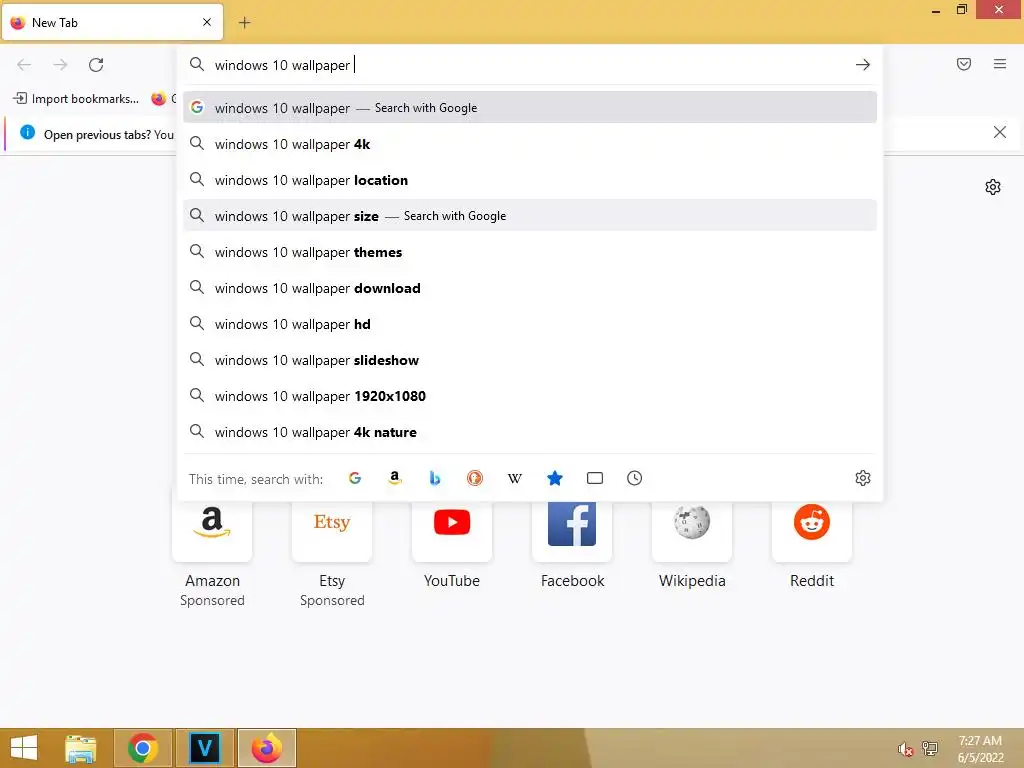Search this time with Bing icon
Screen dimensions: 1024x768
click(x=434, y=478)
